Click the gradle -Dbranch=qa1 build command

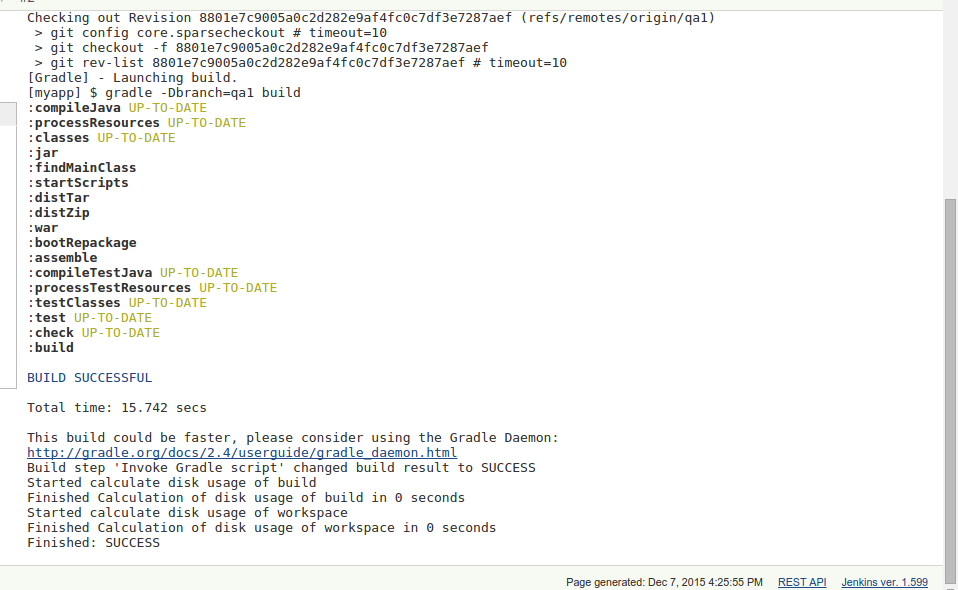203,92
